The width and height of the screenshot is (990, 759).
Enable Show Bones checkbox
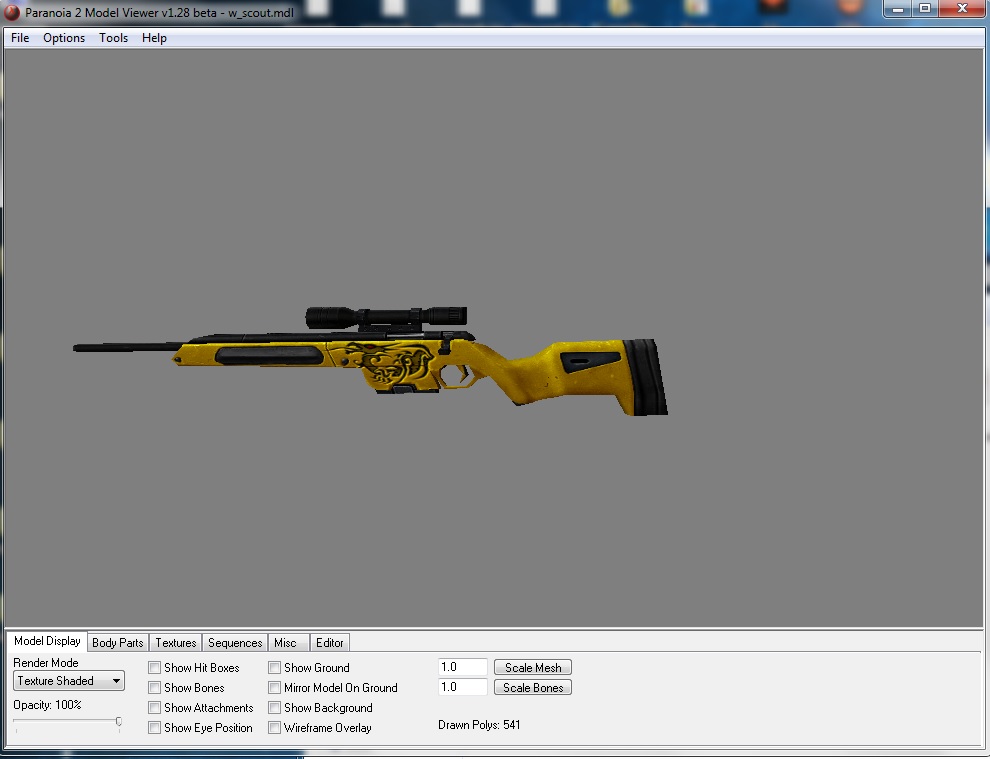click(x=155, y=688)
